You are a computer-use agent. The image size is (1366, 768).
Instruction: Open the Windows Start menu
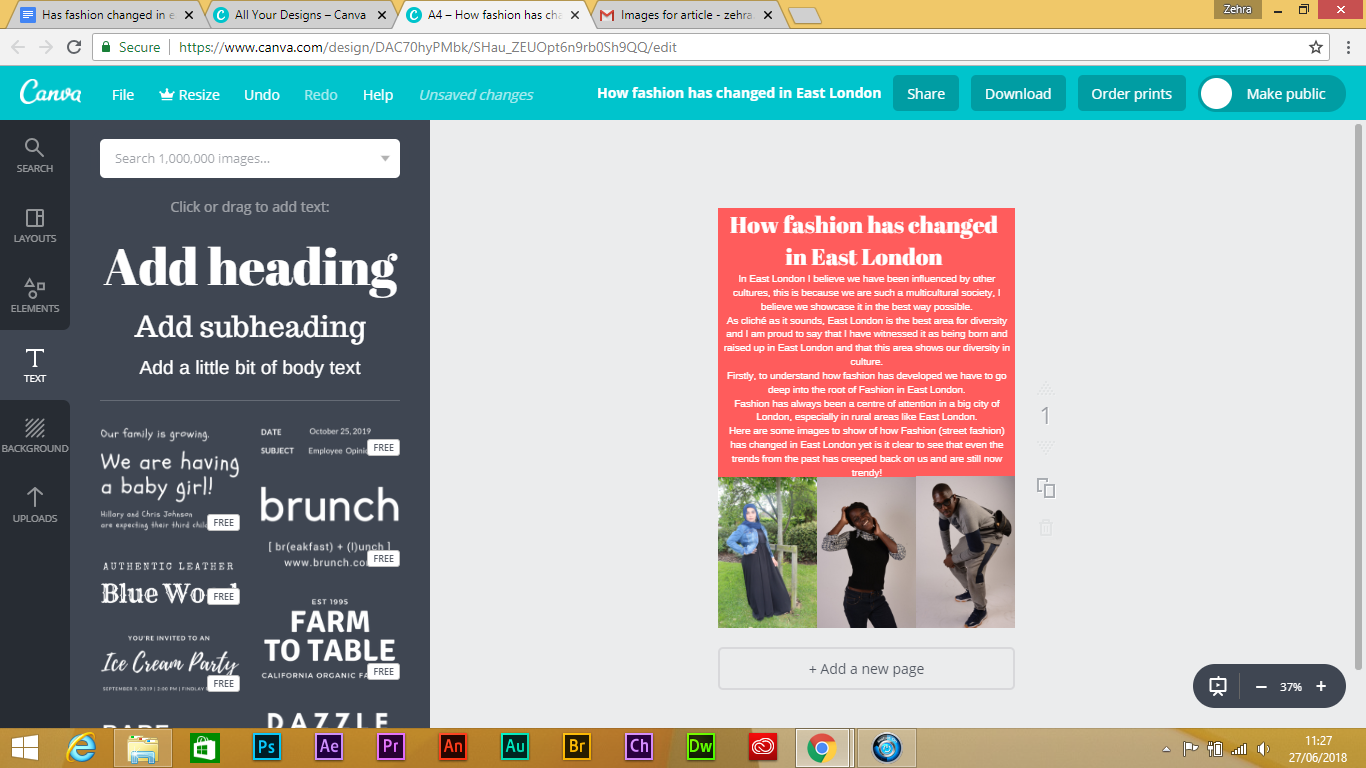[x=24, y=747]
